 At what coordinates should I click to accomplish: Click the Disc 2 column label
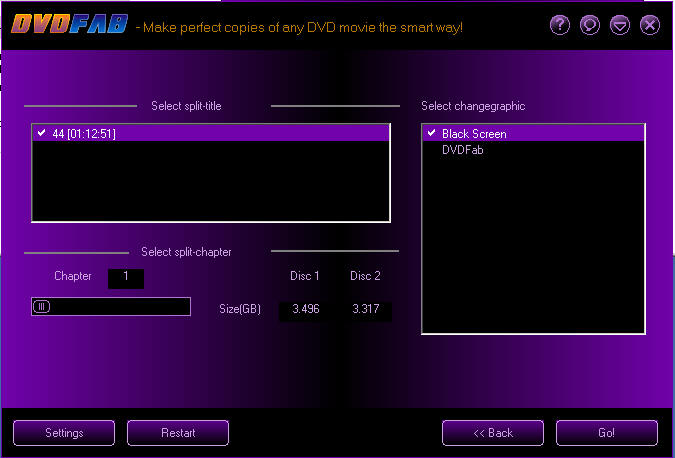coord(365,276)
